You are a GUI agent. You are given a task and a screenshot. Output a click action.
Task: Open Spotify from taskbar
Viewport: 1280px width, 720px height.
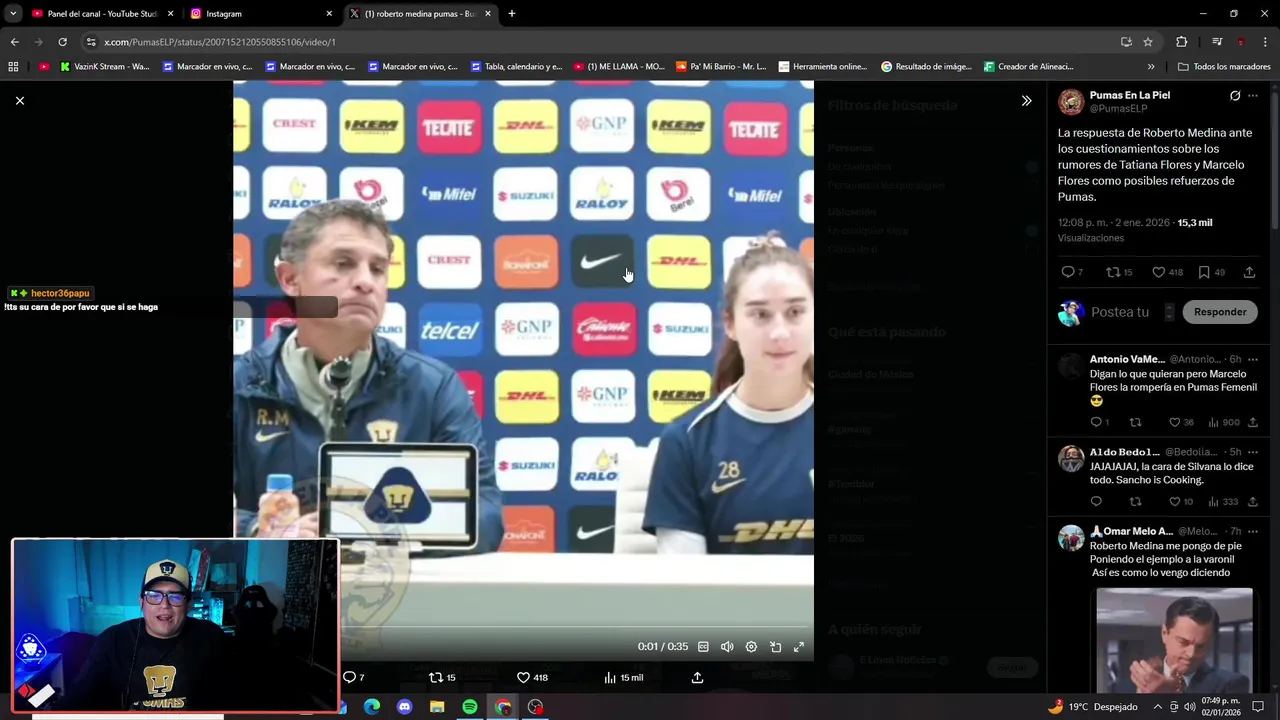tap(470, 707)
